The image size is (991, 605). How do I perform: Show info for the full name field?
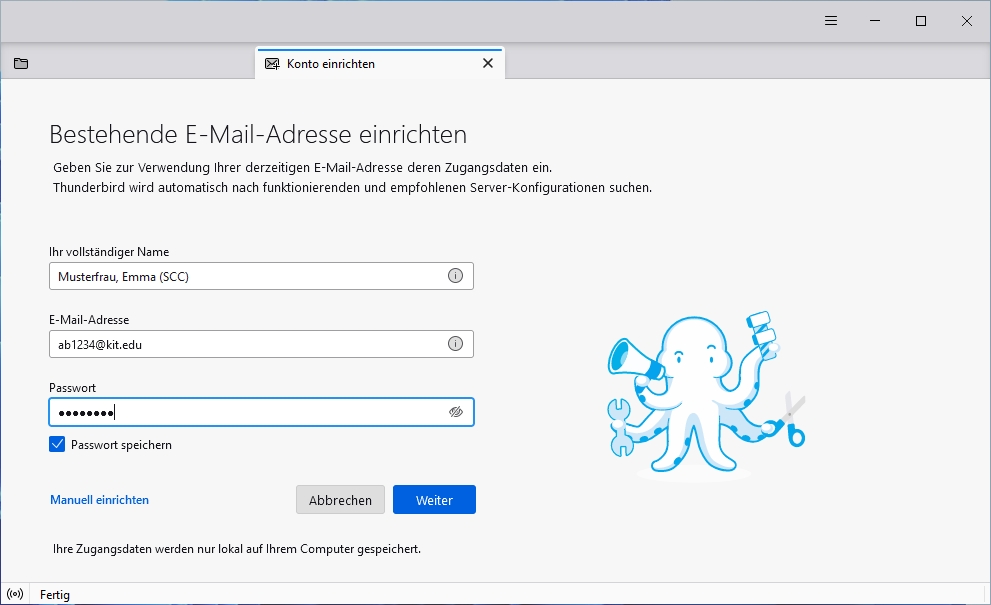click(455, 276)
